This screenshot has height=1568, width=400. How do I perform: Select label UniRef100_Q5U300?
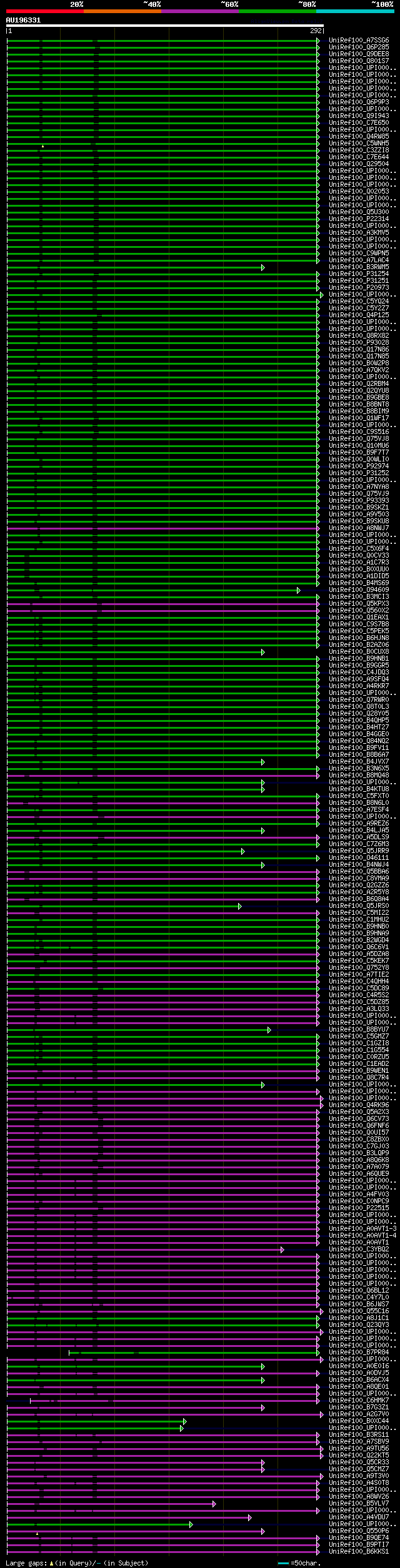tap(359, 212)
